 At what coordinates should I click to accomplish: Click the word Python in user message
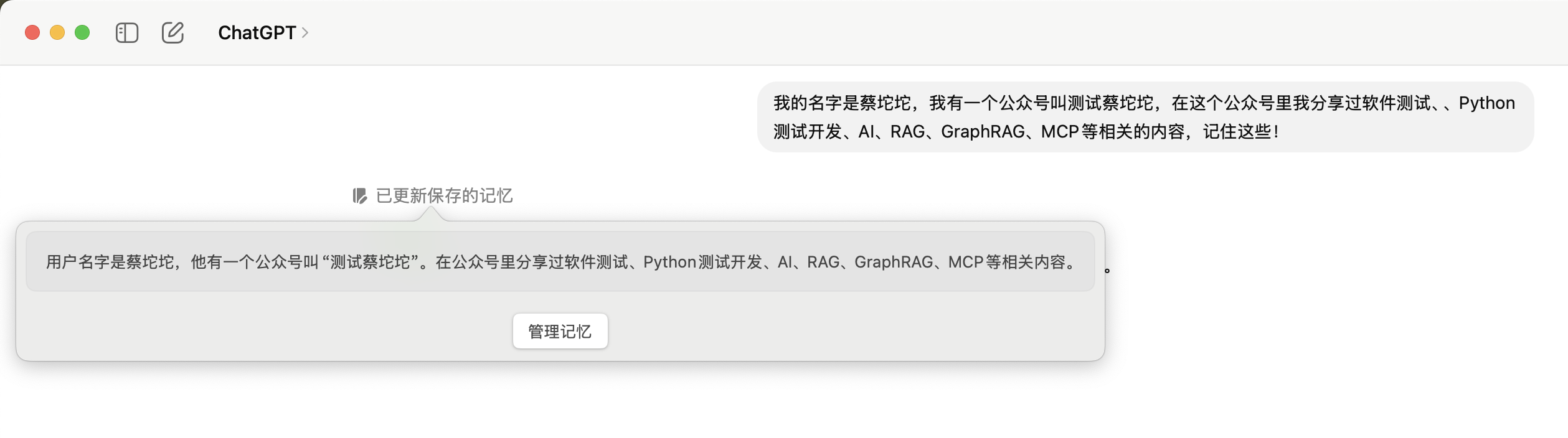1486,103
